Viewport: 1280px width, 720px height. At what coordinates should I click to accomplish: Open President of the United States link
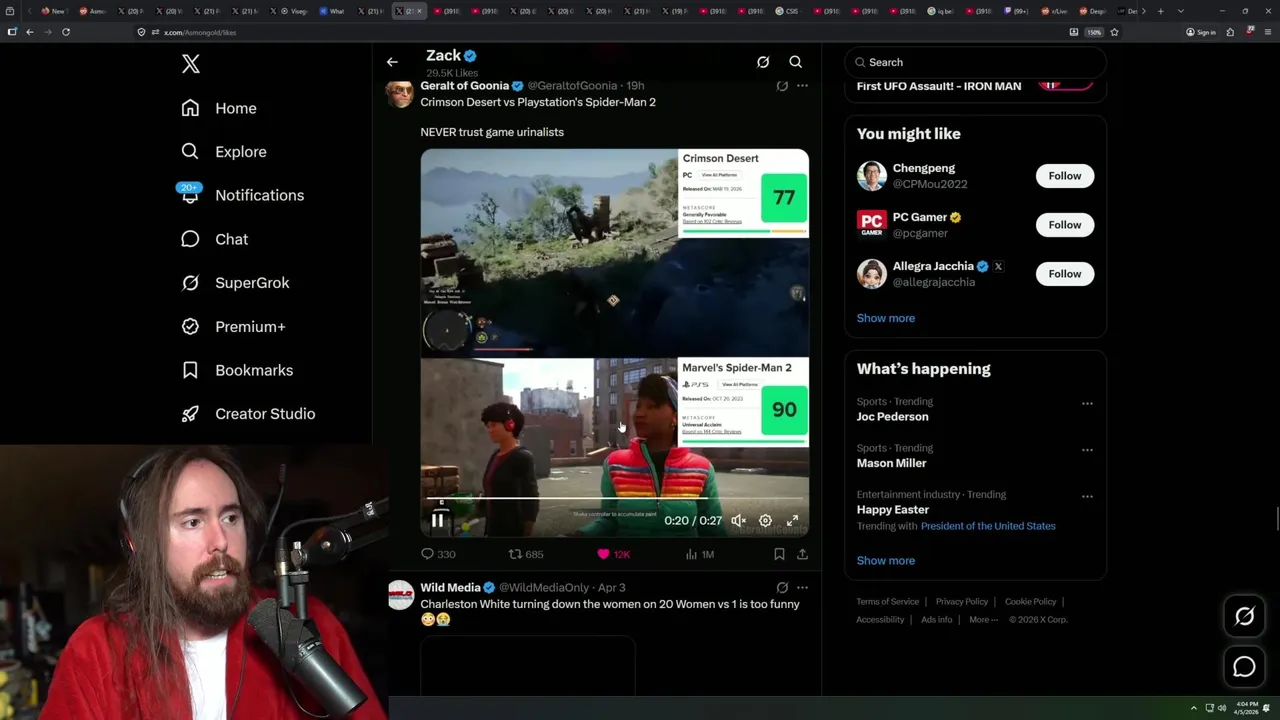point(988,526)
